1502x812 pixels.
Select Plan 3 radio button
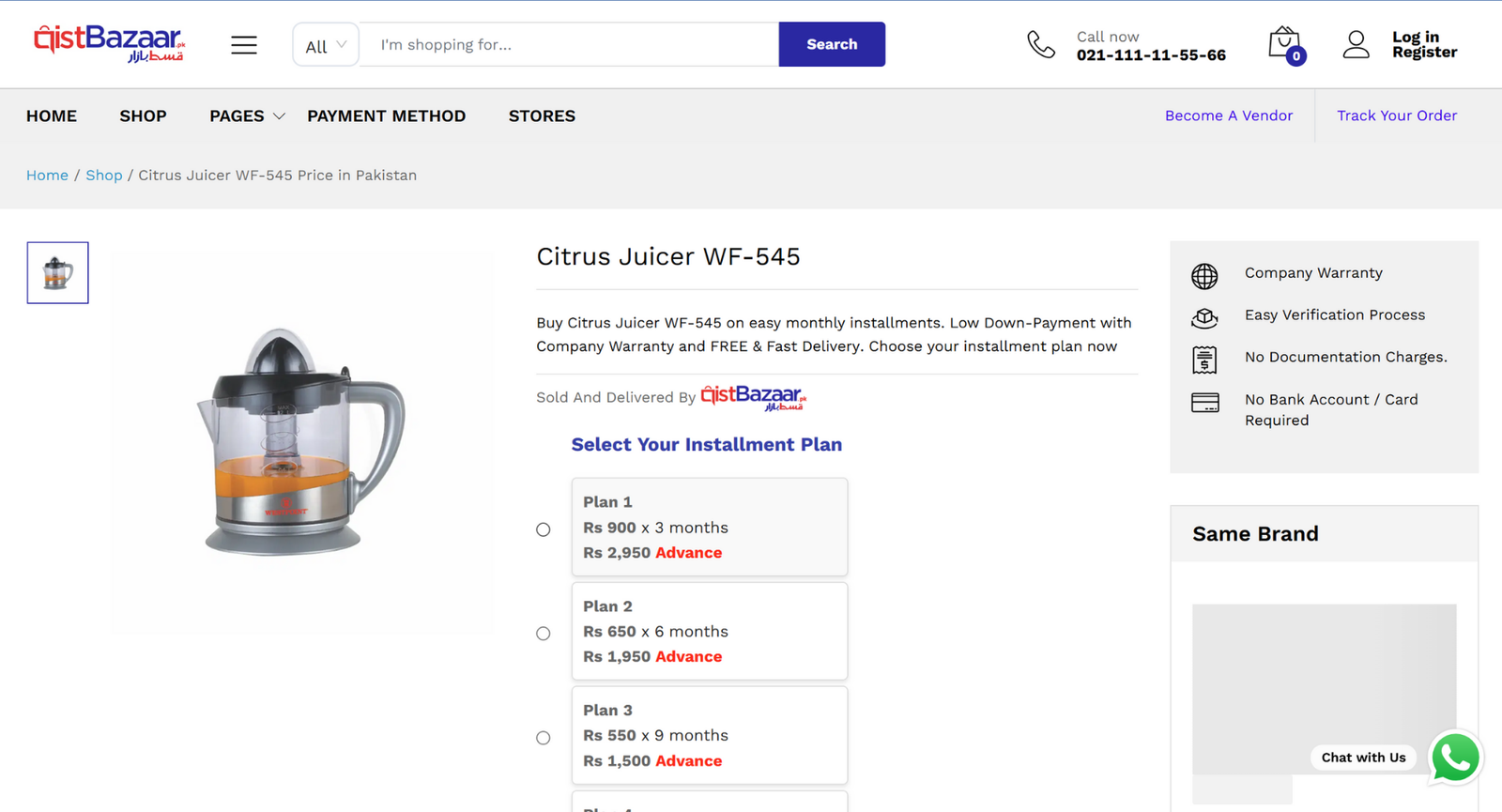544,738
